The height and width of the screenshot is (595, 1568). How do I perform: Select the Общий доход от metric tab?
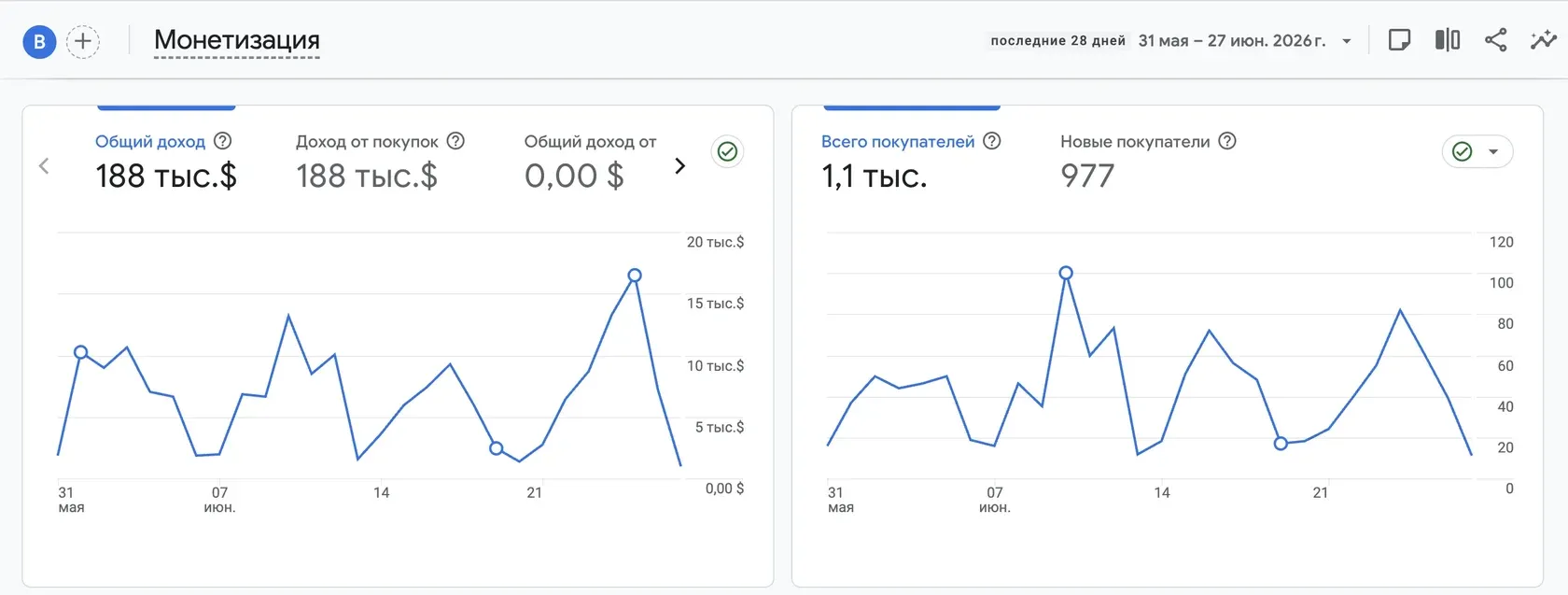[x=590, y=142]
